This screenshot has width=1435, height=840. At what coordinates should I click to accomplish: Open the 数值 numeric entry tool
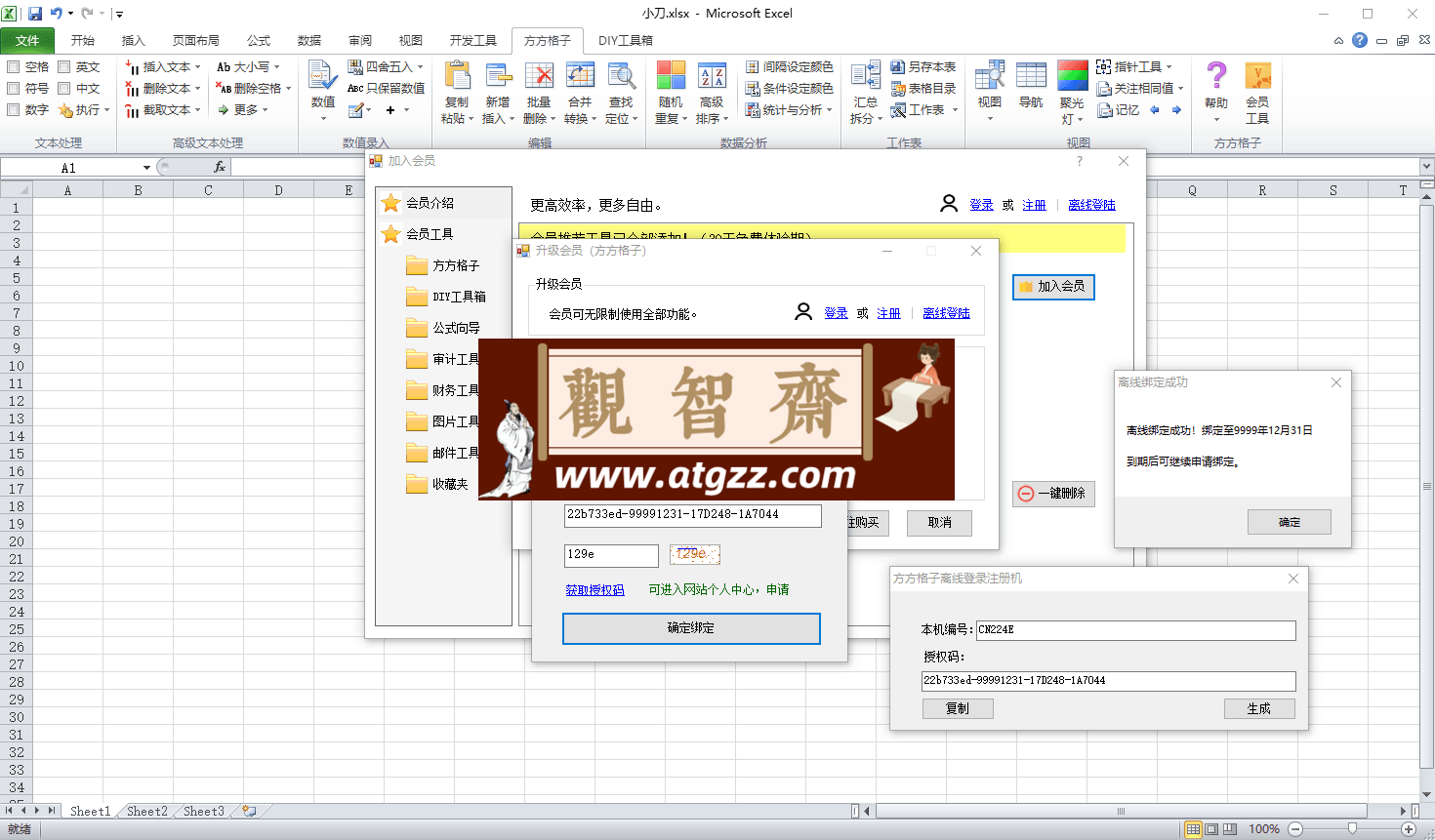[323, 92]
